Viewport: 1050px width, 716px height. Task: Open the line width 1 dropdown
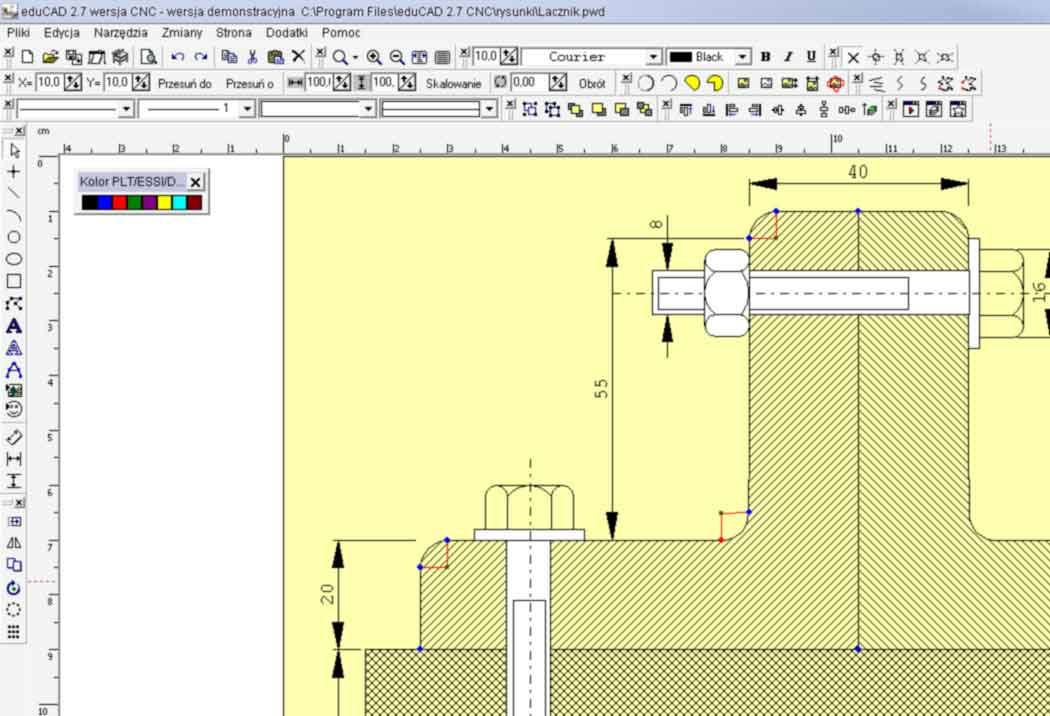(247, 109)
